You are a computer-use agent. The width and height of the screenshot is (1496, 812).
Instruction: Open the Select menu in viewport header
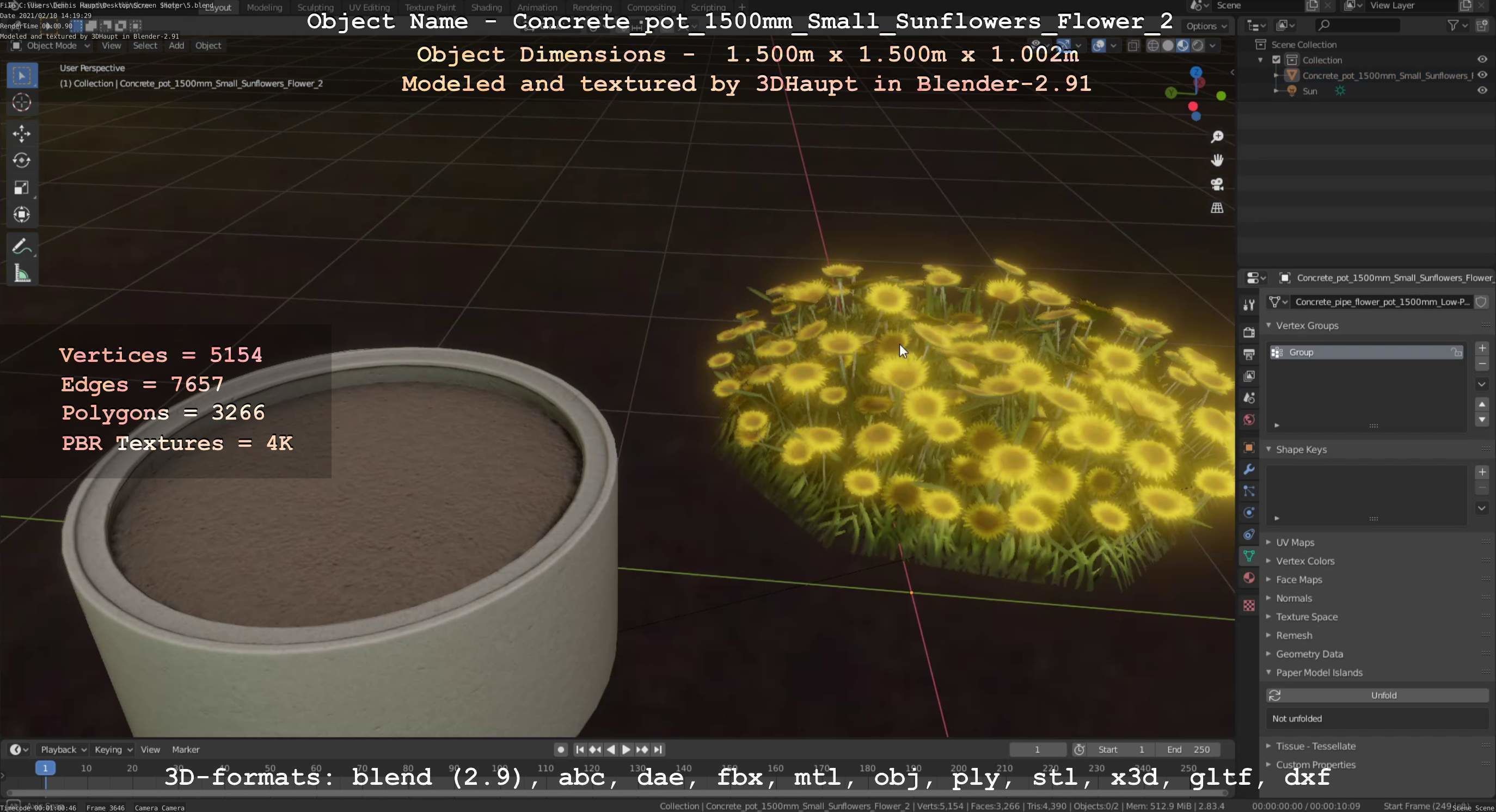point(145,45)
